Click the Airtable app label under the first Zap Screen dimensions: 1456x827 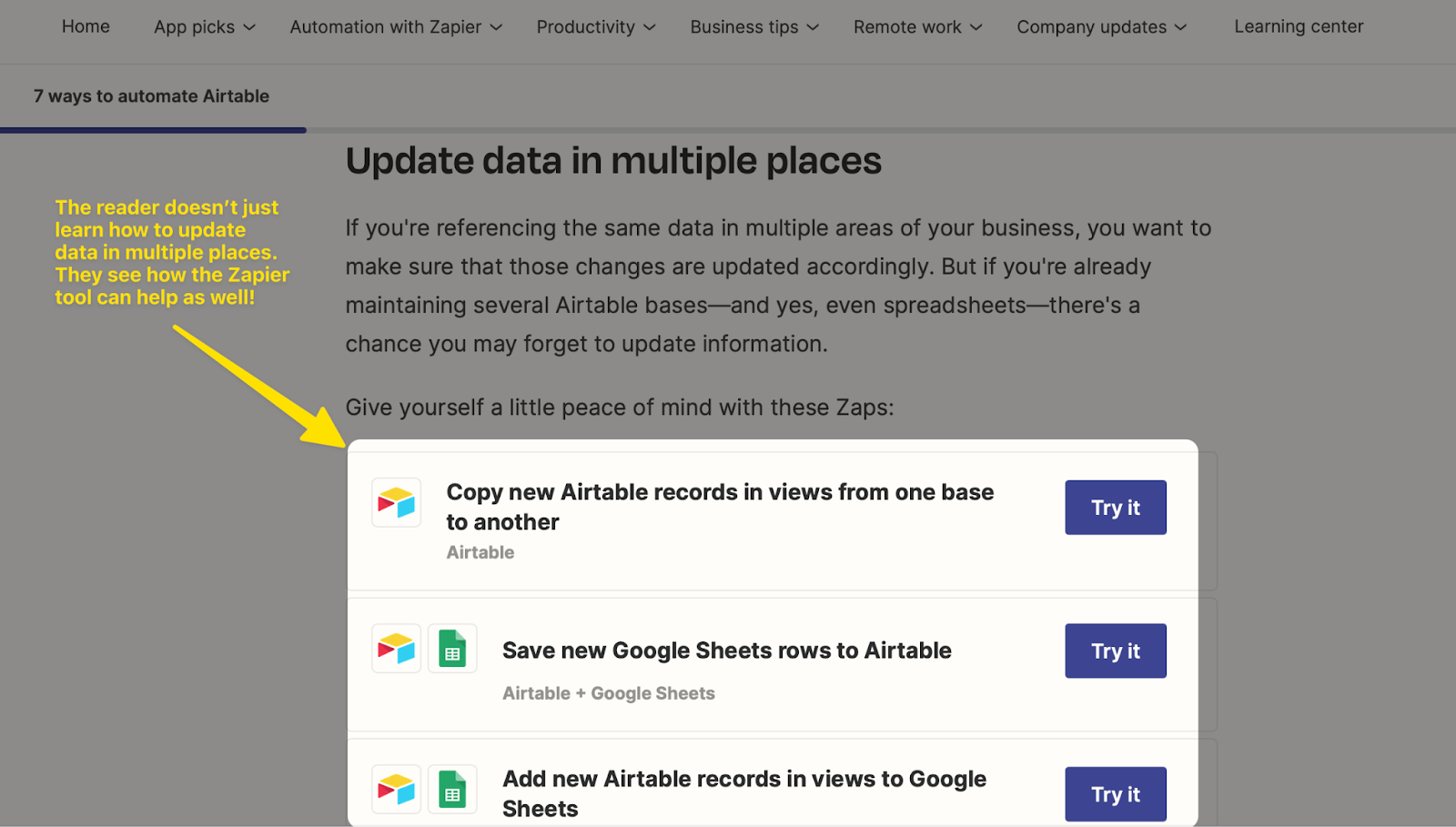coord(480,551)
